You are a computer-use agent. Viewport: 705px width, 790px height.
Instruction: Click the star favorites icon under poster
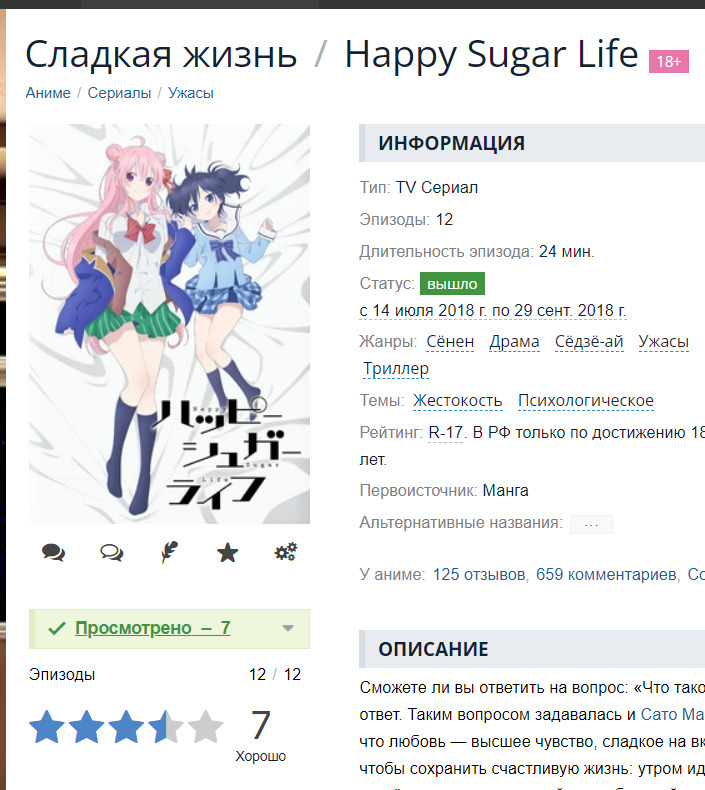click(x=227, y=553)
